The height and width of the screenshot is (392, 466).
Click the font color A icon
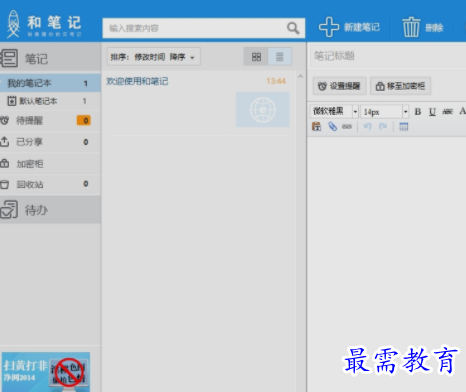coord(462,111)
